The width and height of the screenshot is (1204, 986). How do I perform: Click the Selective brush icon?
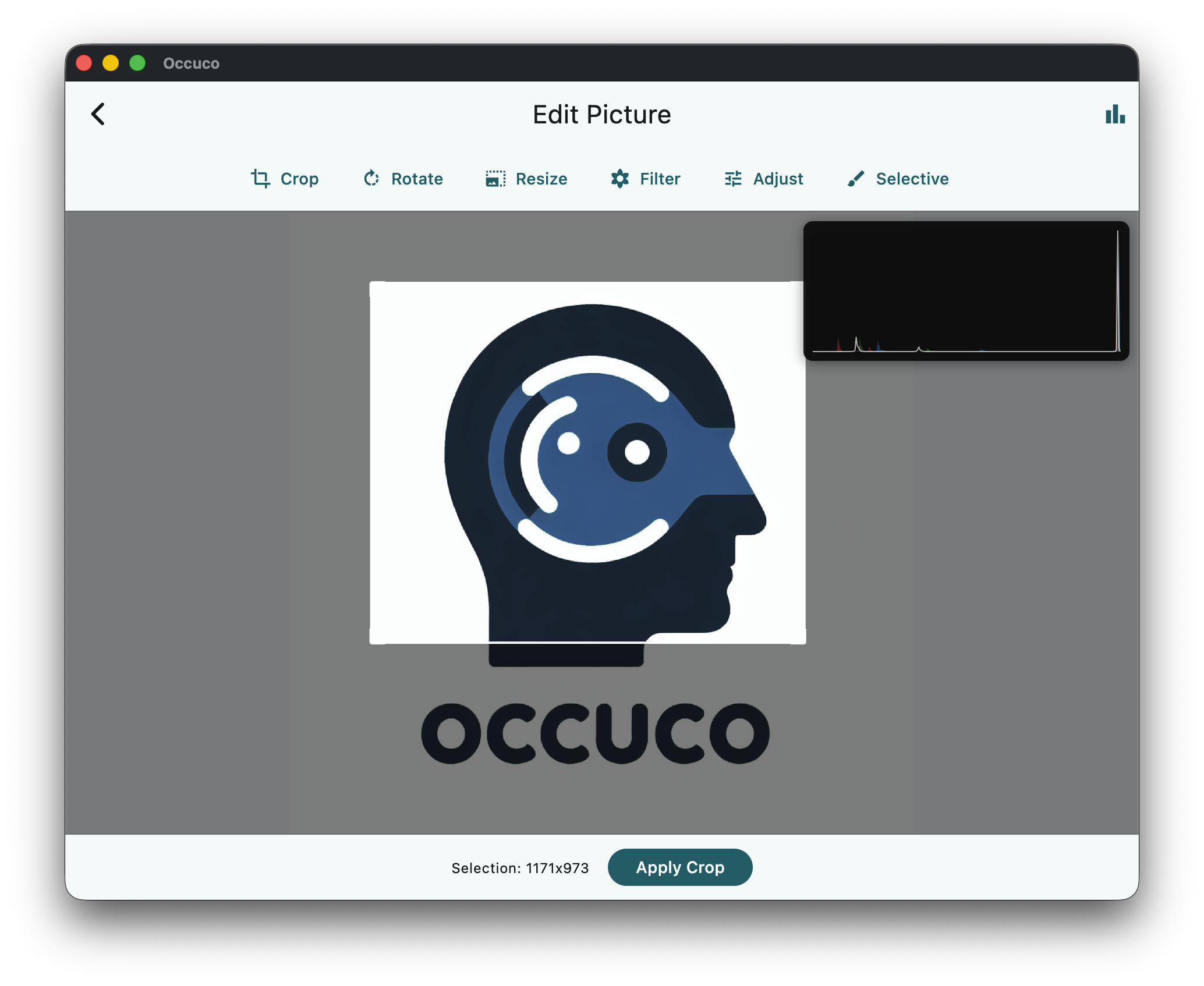click(856, 179)
